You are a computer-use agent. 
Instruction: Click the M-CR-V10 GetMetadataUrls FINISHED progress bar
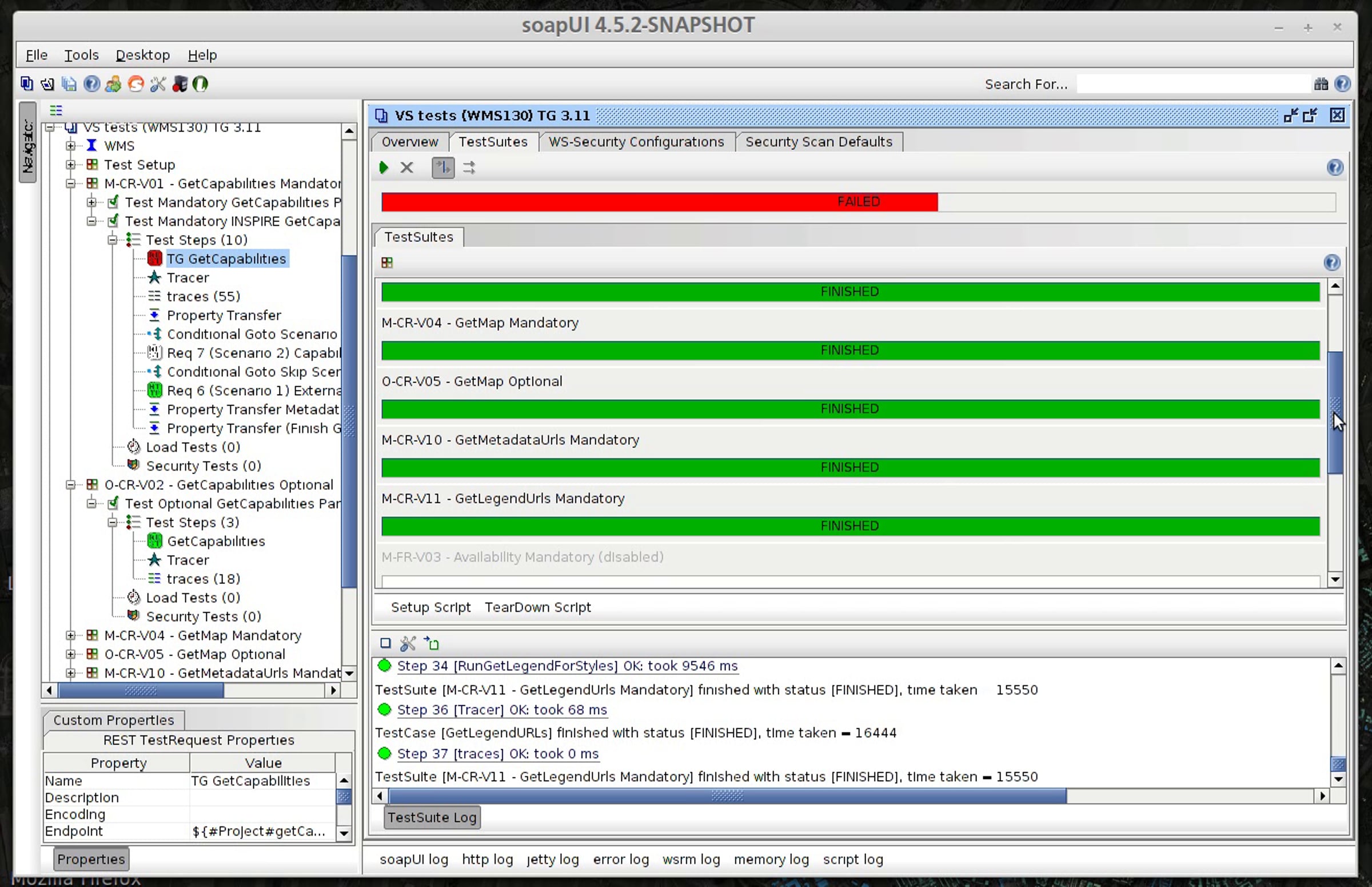[850, 467]
